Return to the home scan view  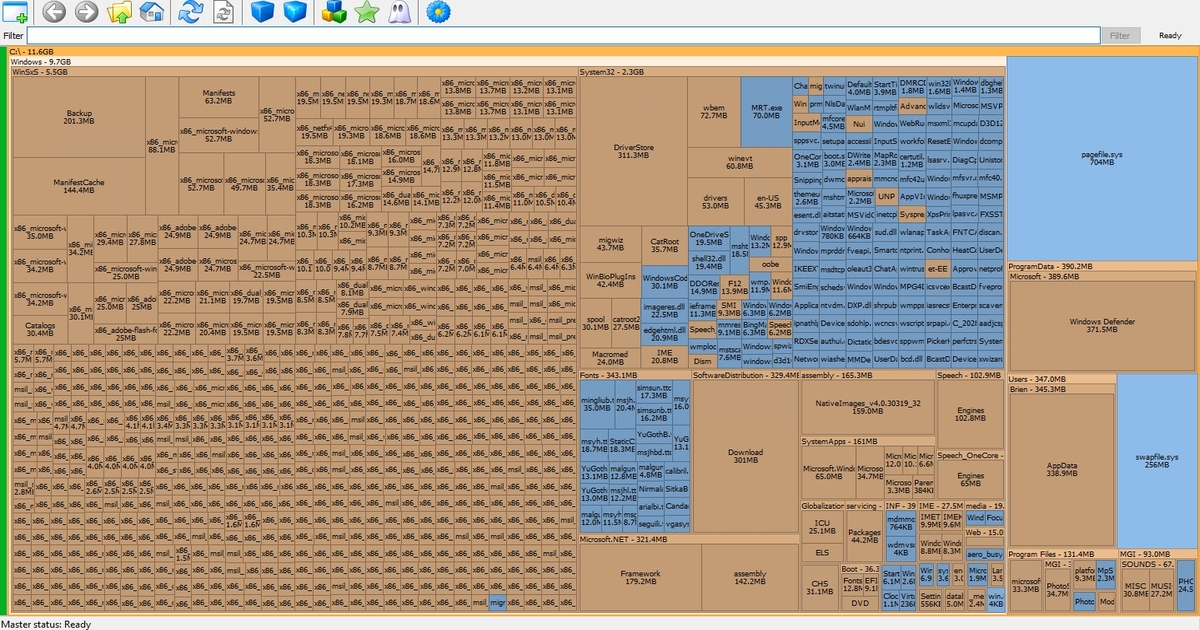point(153,13)
